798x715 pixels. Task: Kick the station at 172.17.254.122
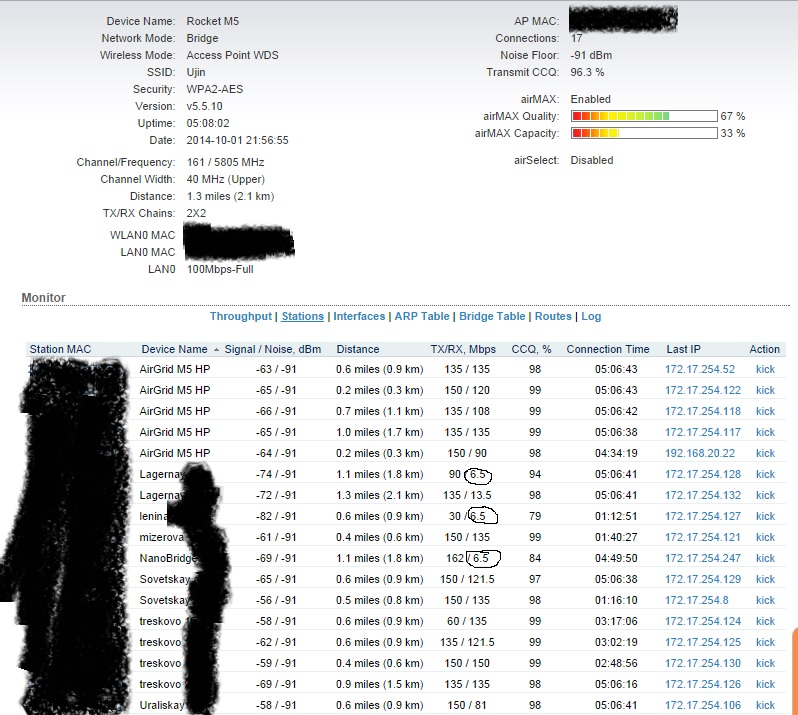765,390
